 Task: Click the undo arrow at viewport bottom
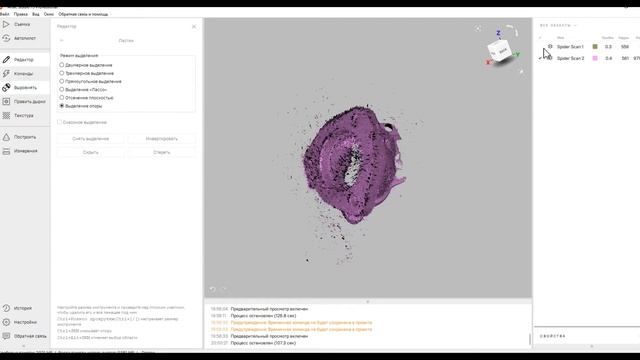212,289
